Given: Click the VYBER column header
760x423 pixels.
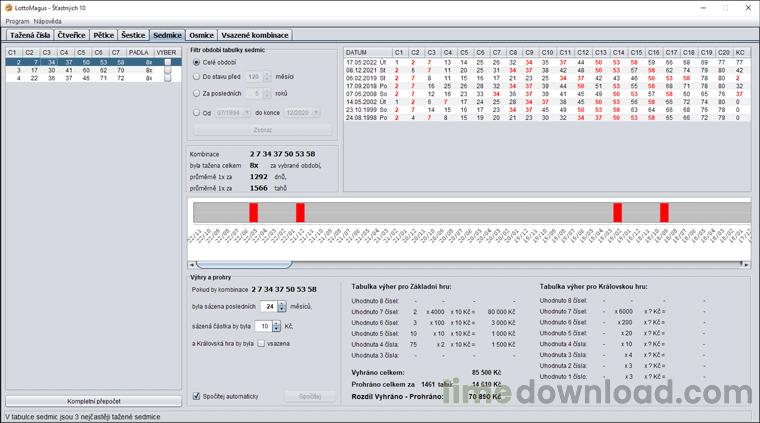Looking at the screenshot, I should pos(167,52).
